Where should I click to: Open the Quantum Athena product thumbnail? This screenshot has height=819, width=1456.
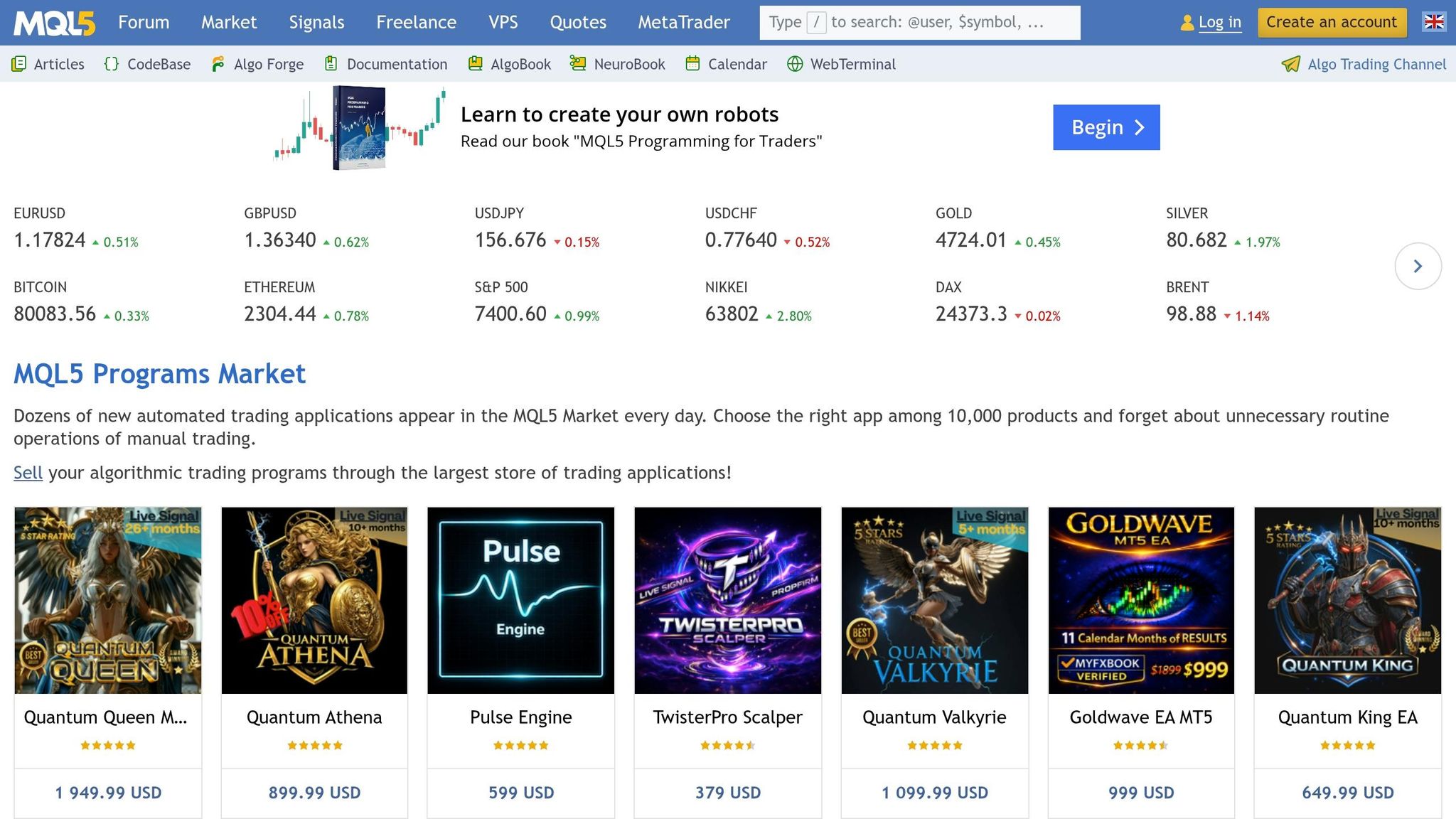(x=314, y=601)
